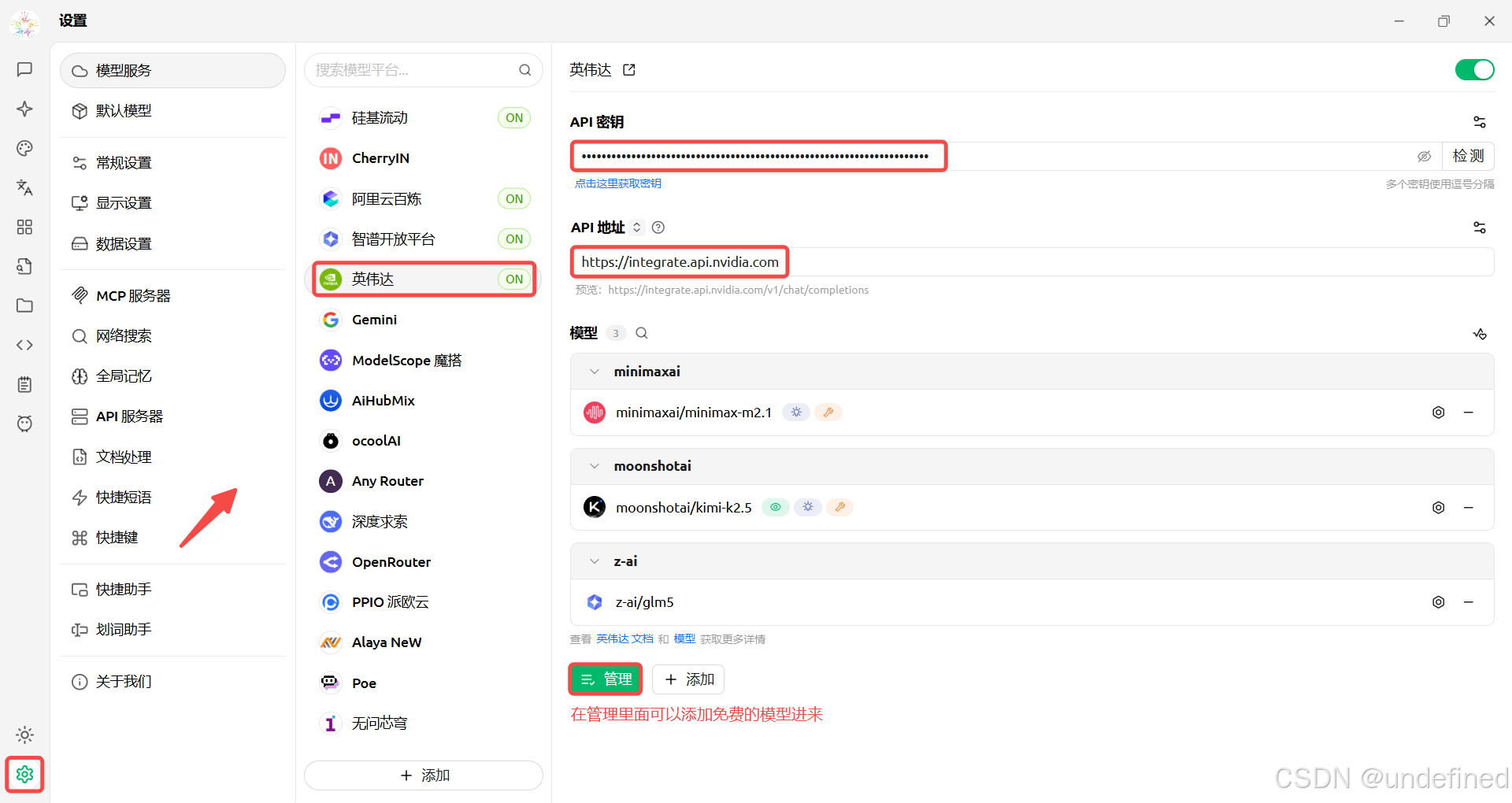This screenshot has height=803, width=1512.
Task: Click the knowledge base sidebar icon
Action: [24, 266]
